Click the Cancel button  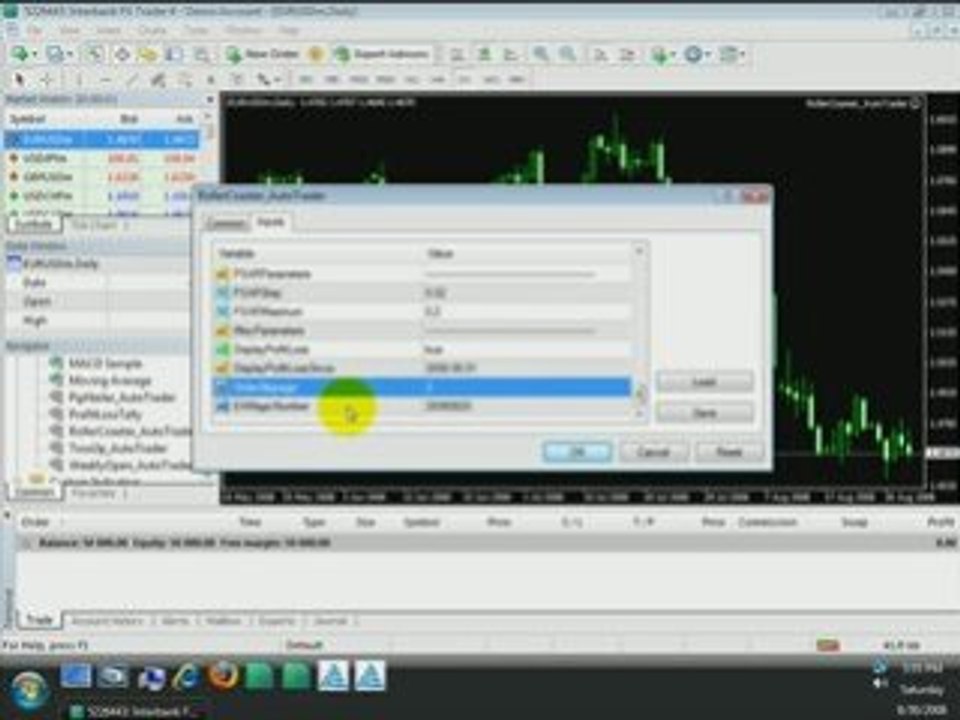tap(653, 452)
